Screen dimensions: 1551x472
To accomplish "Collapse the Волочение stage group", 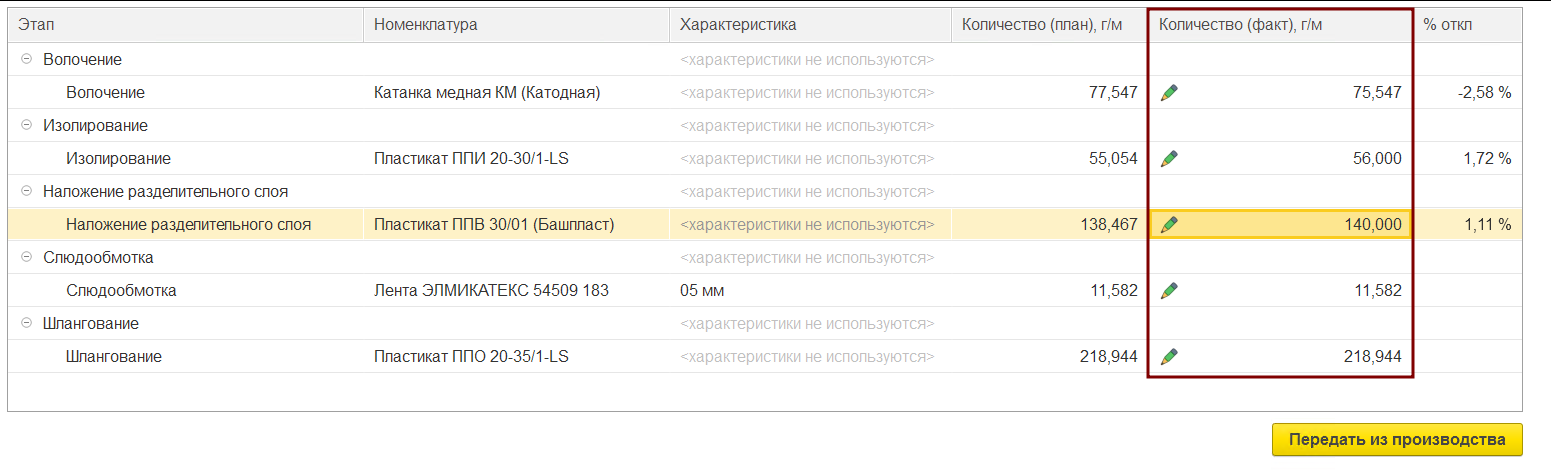I will click(26, 60).
